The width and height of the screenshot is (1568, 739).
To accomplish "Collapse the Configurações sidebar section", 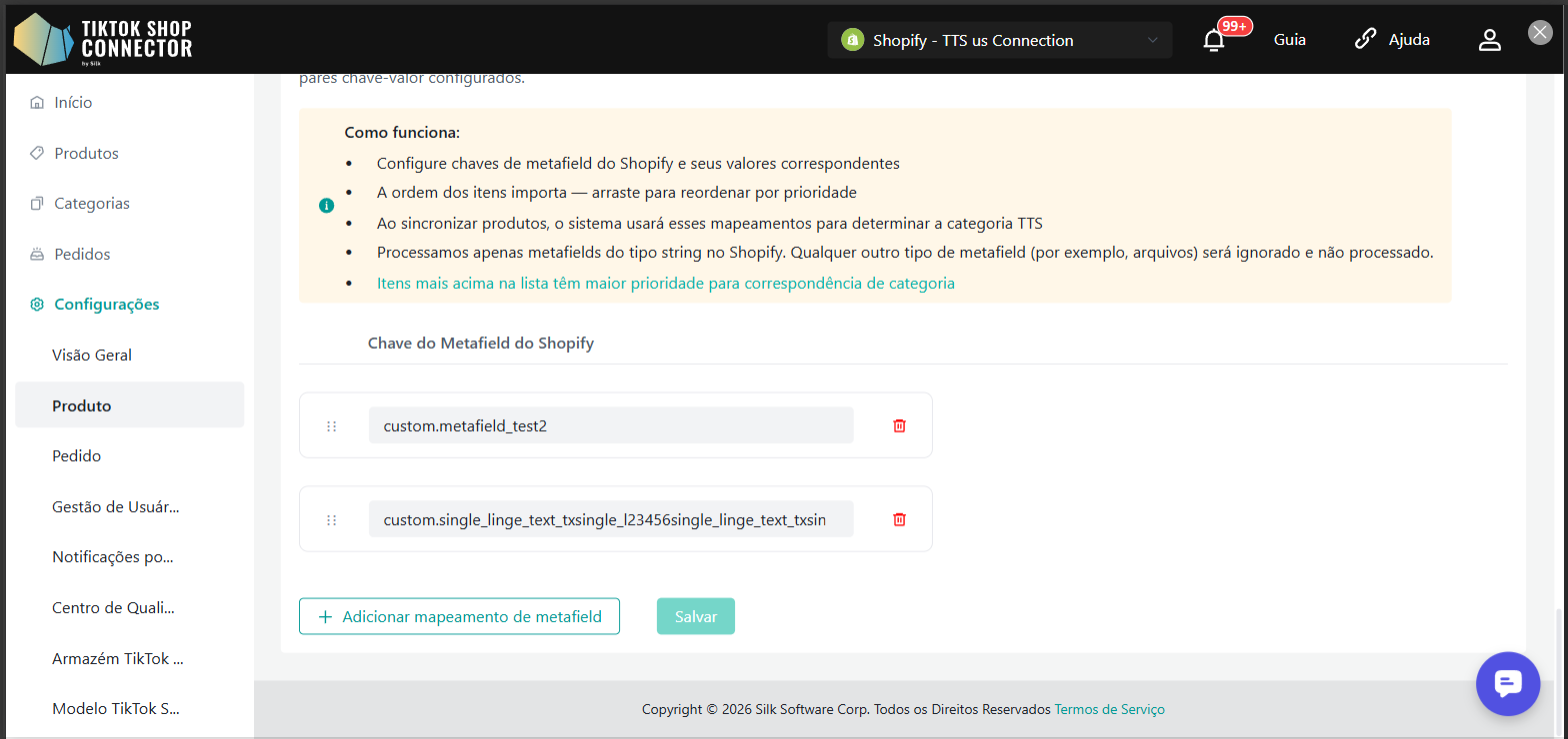I will (106, 304).
